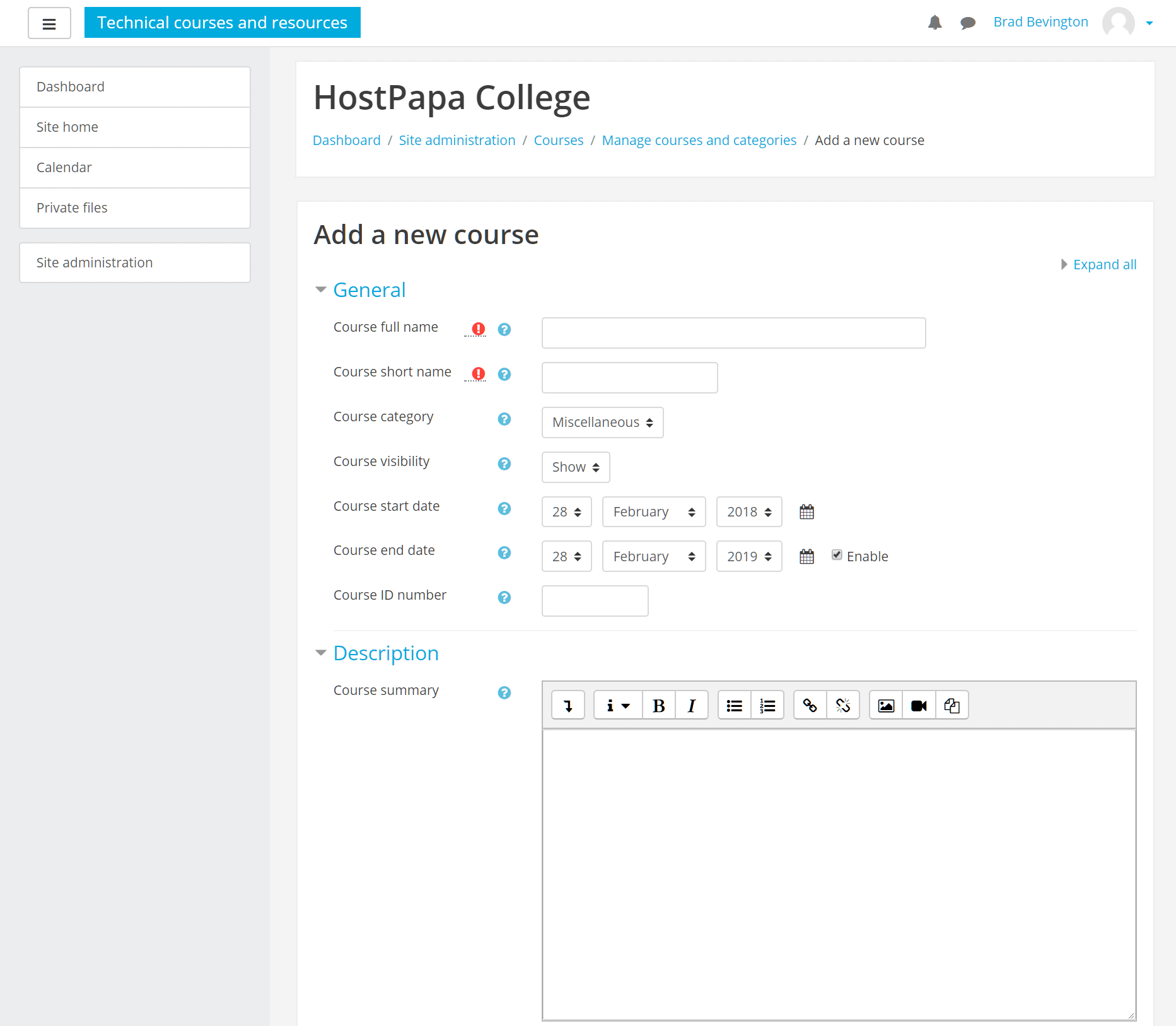Focus the Course ID number field

pyautogui.click(x=595, y=601)
